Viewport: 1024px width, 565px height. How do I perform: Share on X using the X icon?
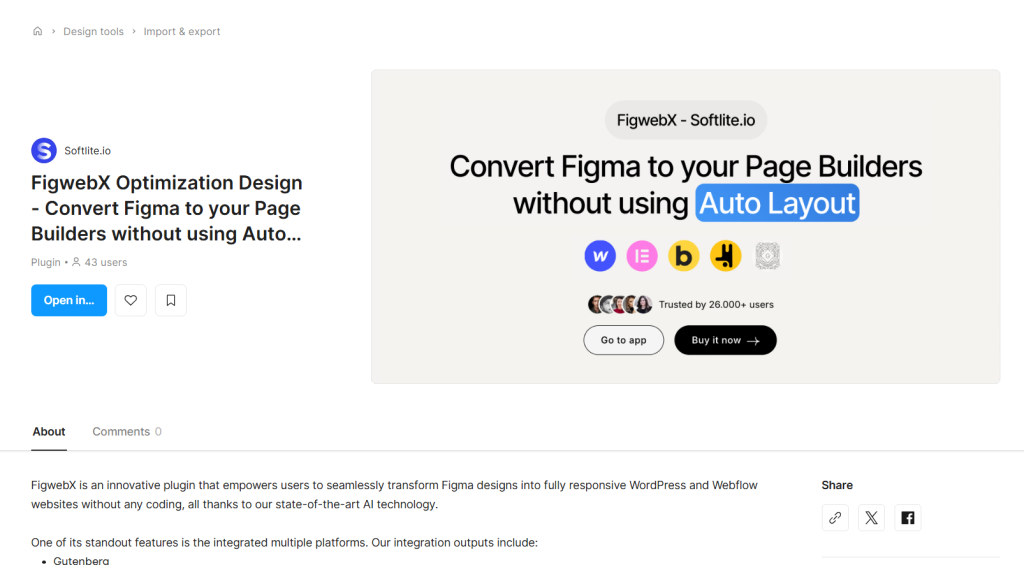click(871, 518)
